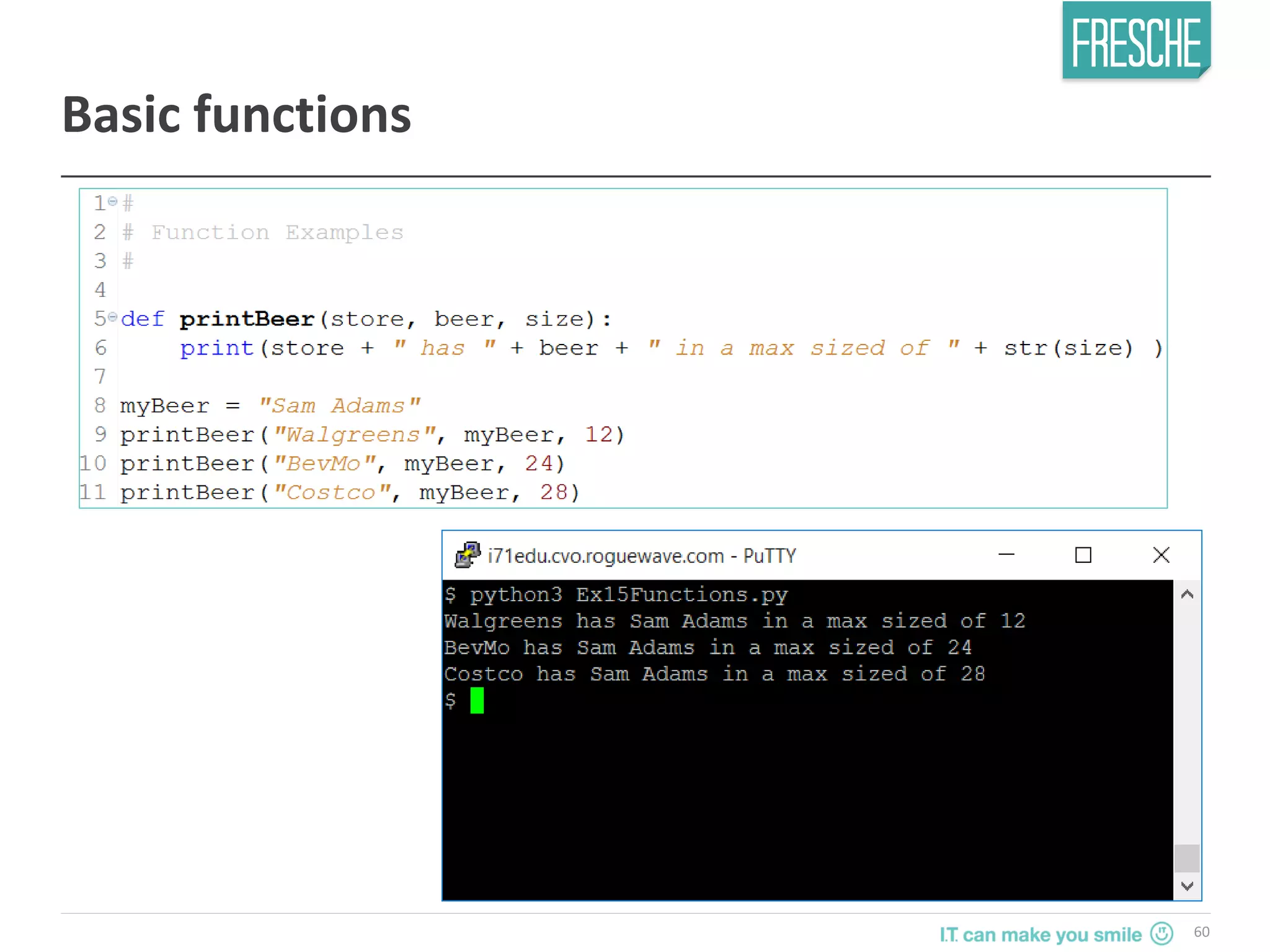The image size is (1270, 952).
Task: Click '$ python3 Ex15Functions.py' terminal command
Action: [616, 595]
